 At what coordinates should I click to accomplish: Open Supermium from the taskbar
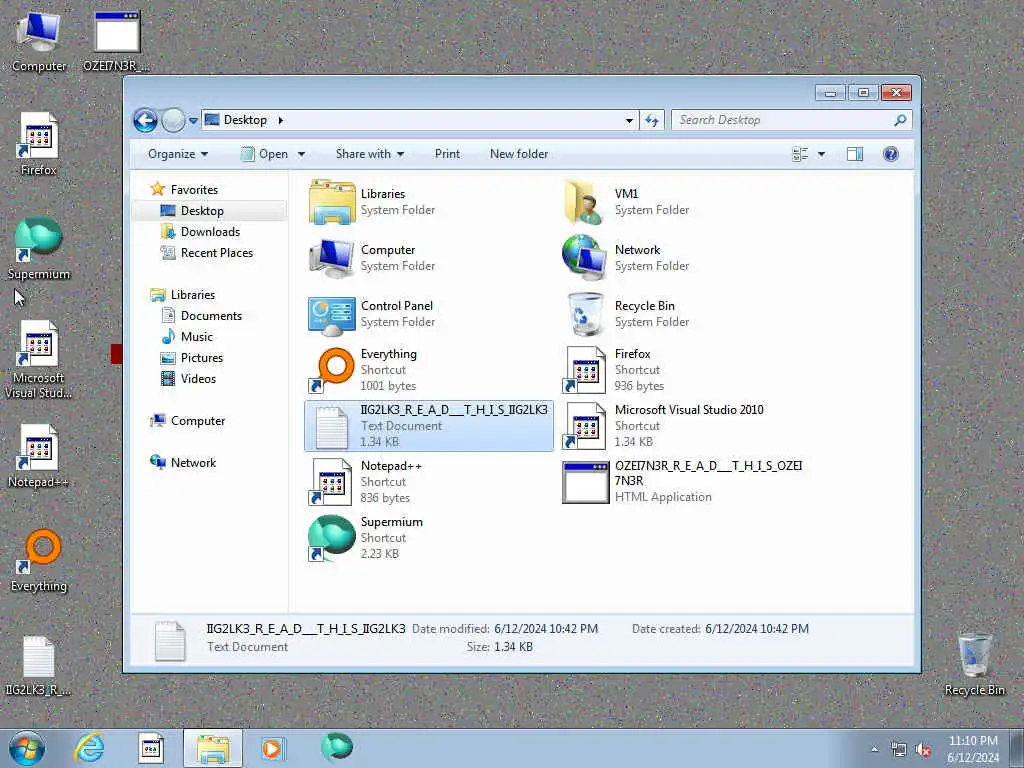(x=336, y=748)
